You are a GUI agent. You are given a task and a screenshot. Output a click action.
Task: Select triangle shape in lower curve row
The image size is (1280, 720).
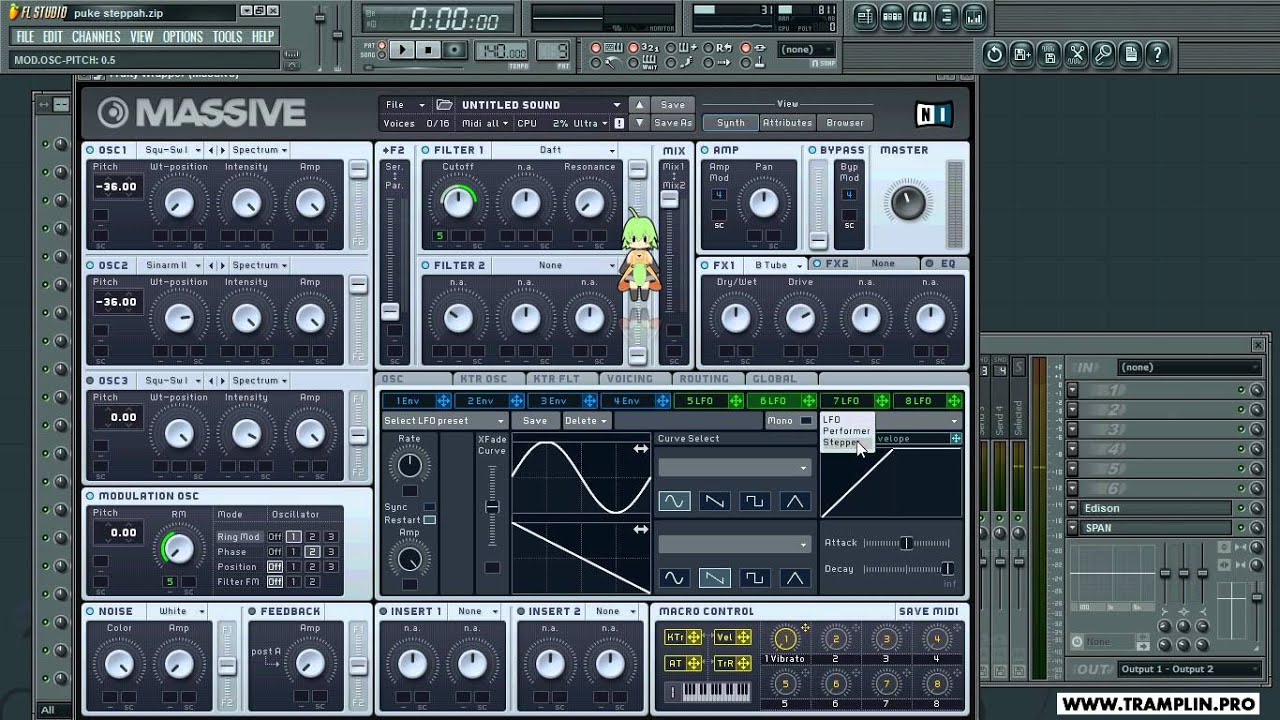coord(794,578)
